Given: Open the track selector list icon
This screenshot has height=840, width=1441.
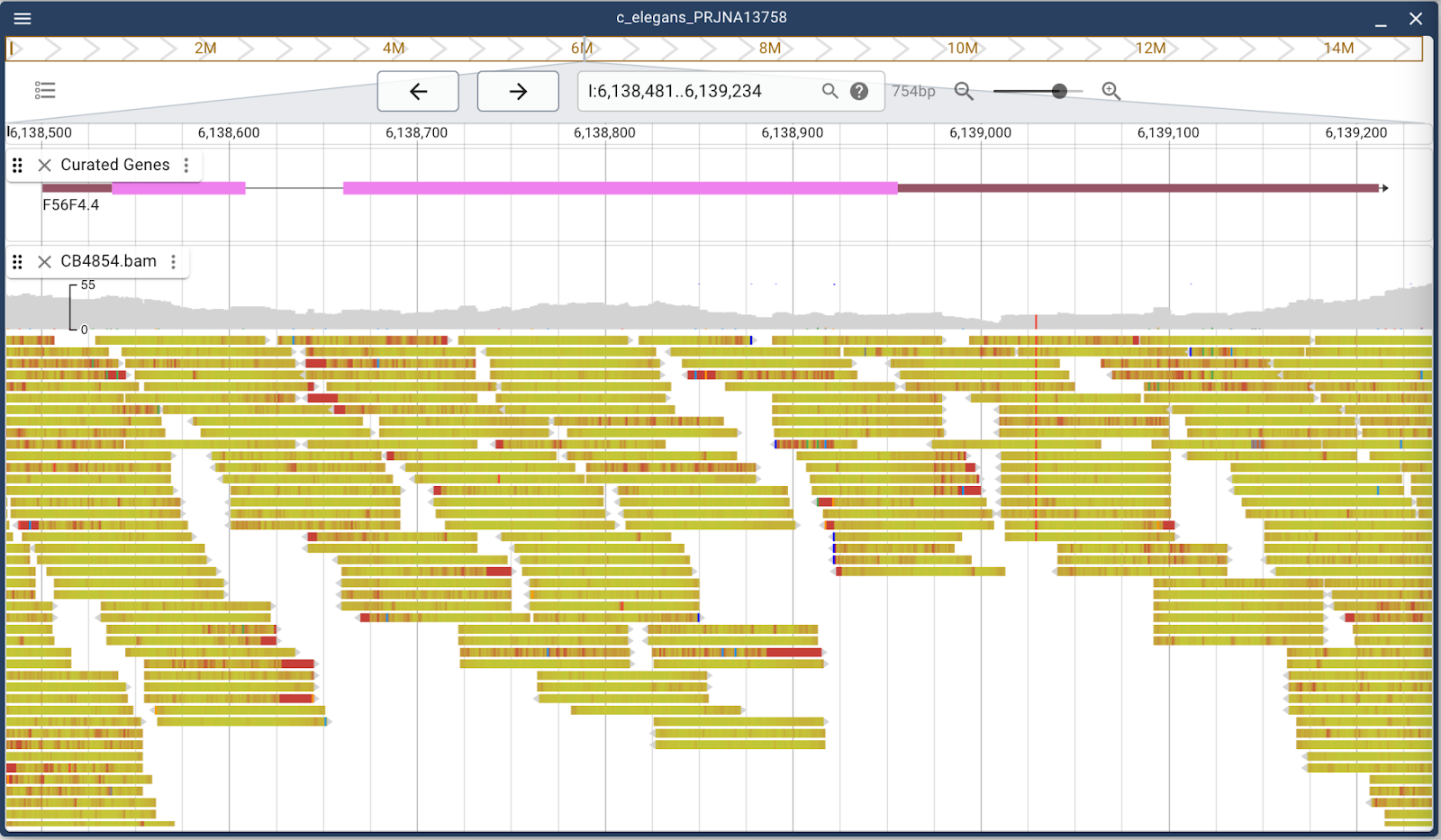Looking at the screenshot, I should click(45, 90).
